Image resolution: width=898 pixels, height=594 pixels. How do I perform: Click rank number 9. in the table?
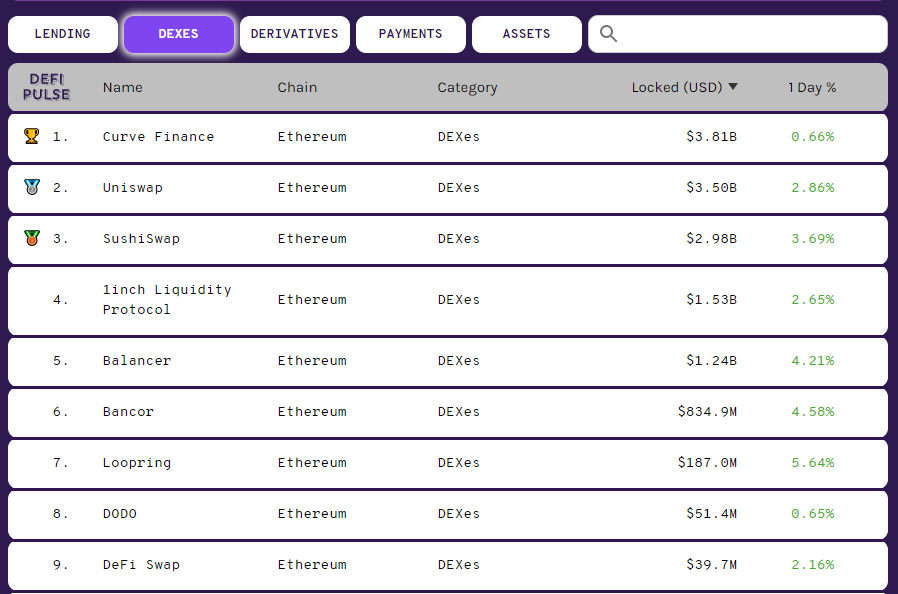(60, 565)
